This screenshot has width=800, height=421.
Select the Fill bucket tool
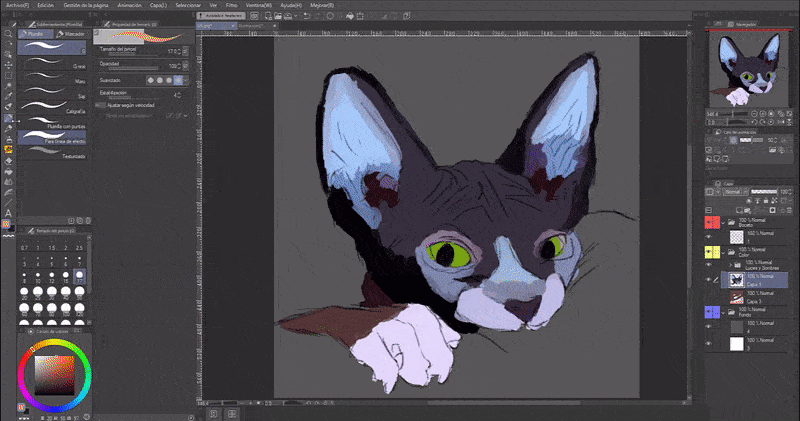(8, 171)
